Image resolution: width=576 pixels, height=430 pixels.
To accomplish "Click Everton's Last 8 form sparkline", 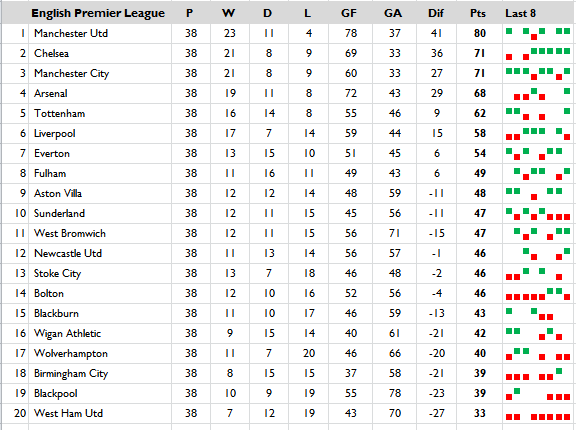I will click(x=539, y=153).
